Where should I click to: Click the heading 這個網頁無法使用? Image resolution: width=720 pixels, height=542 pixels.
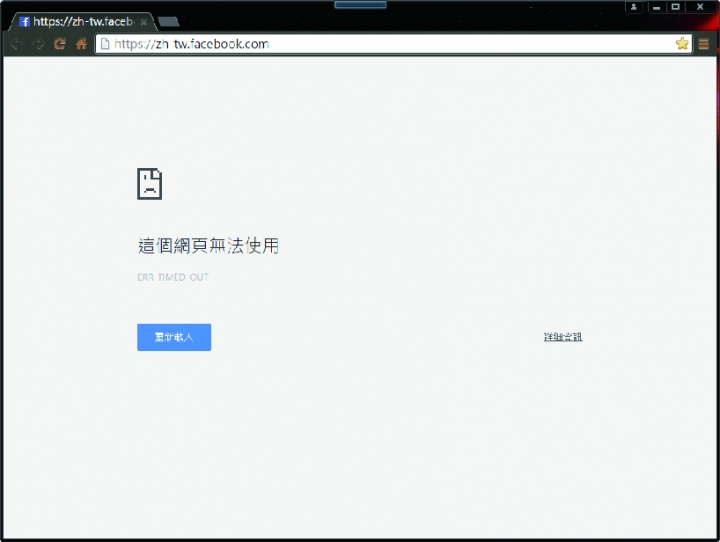(208, 245)
